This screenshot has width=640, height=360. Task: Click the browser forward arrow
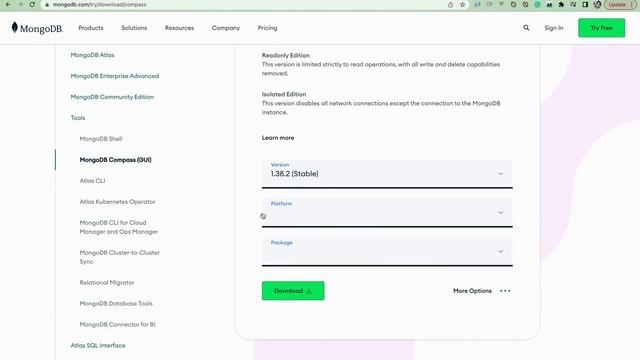(20, 4)
